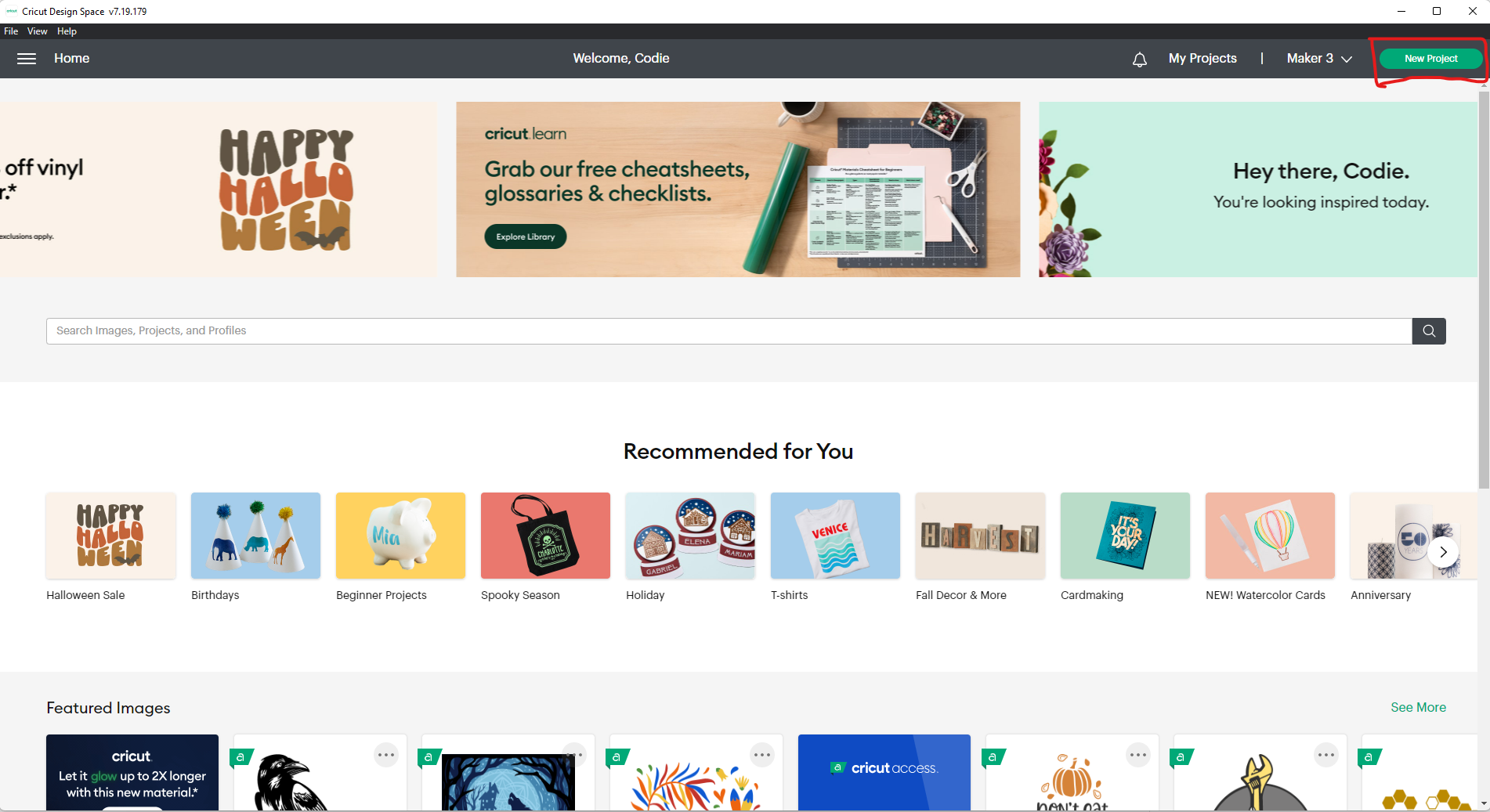Open notifications bell

pyautogui.click(x=1140, y=60)
